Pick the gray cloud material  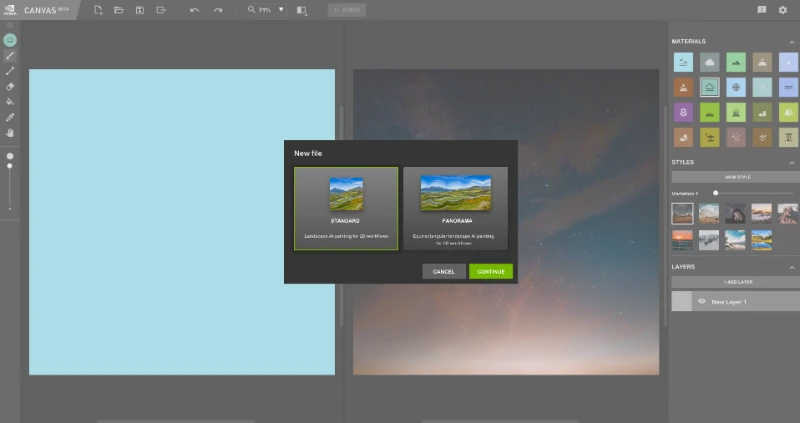[x=710, y=62]
